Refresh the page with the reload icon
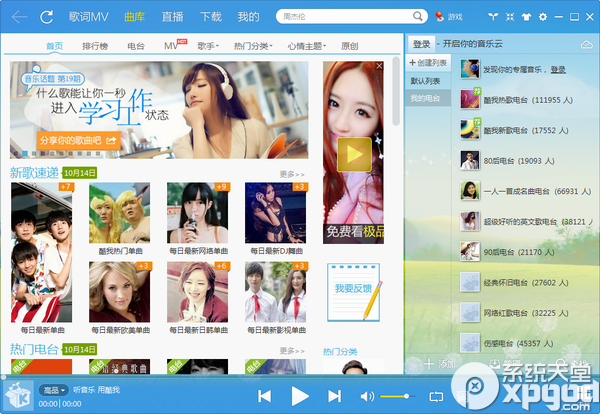 pyautogui.click(x=47, y=17)
